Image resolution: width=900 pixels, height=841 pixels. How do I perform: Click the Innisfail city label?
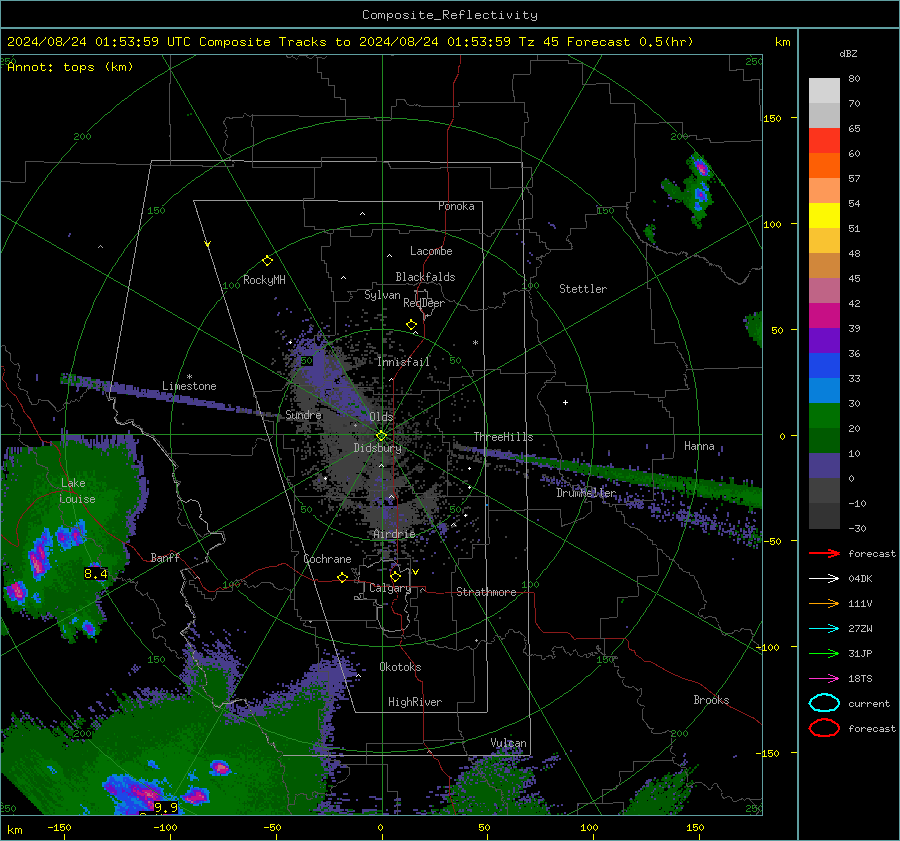[x=404, y=362]
